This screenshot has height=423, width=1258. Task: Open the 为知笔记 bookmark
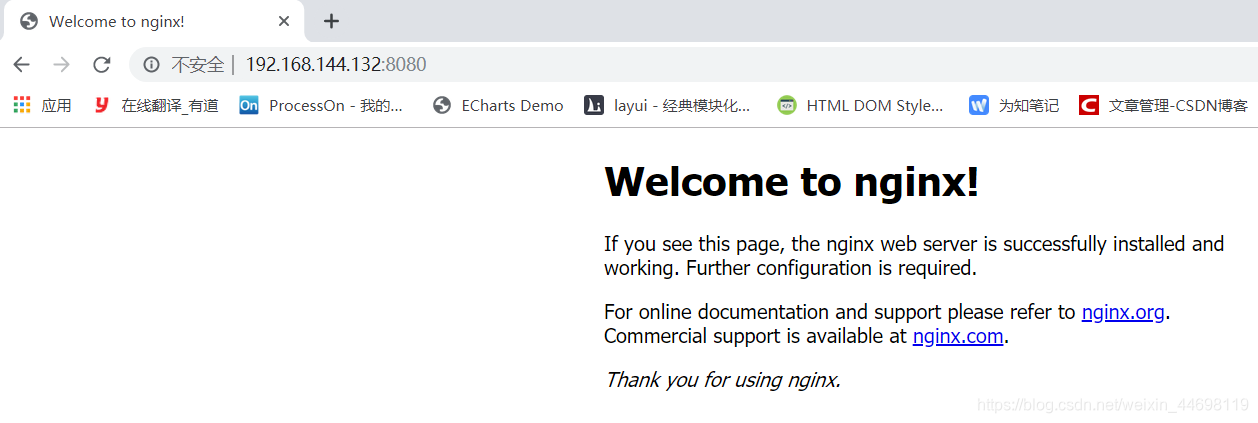[x=1014, y=105]
